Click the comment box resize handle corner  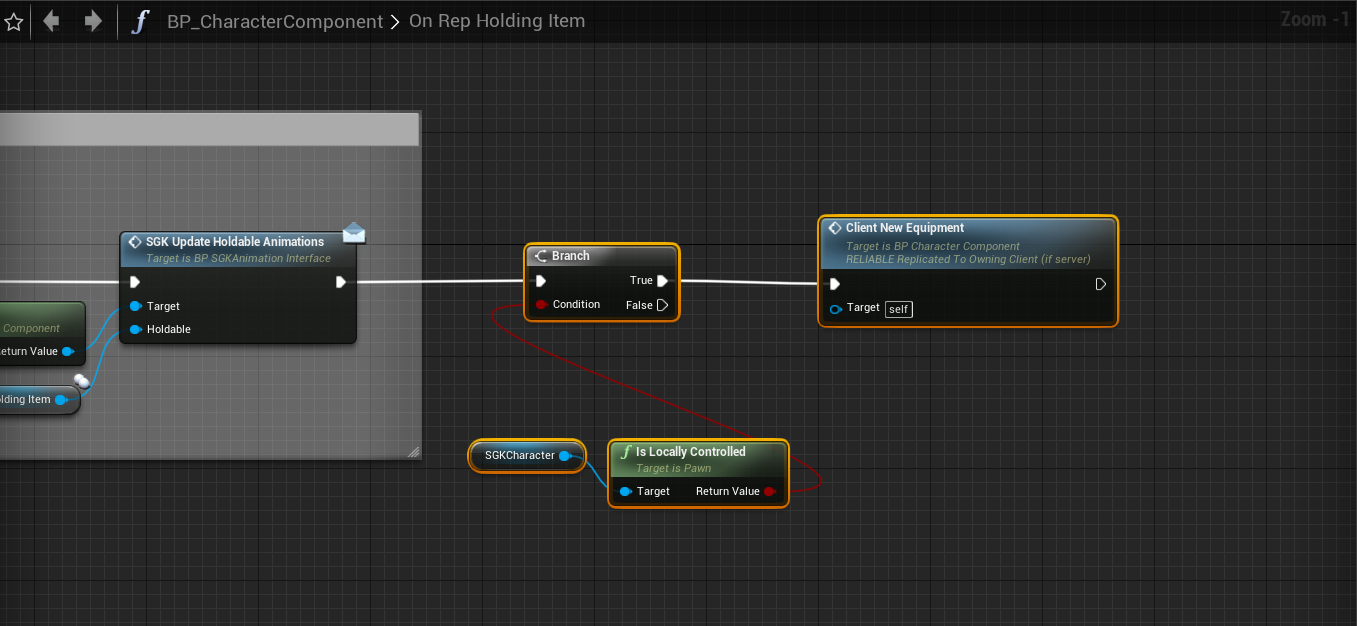tap(413, 453)
